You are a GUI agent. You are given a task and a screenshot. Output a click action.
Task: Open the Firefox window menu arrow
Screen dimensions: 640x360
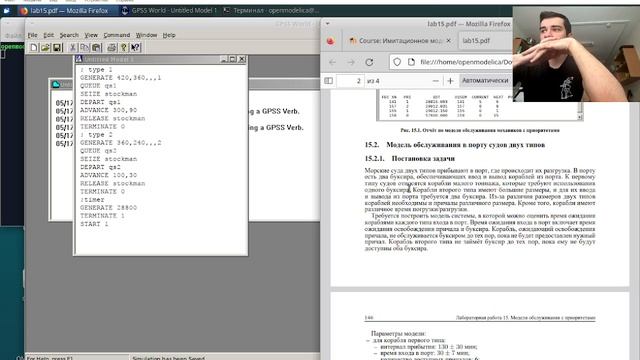(327, 24)
